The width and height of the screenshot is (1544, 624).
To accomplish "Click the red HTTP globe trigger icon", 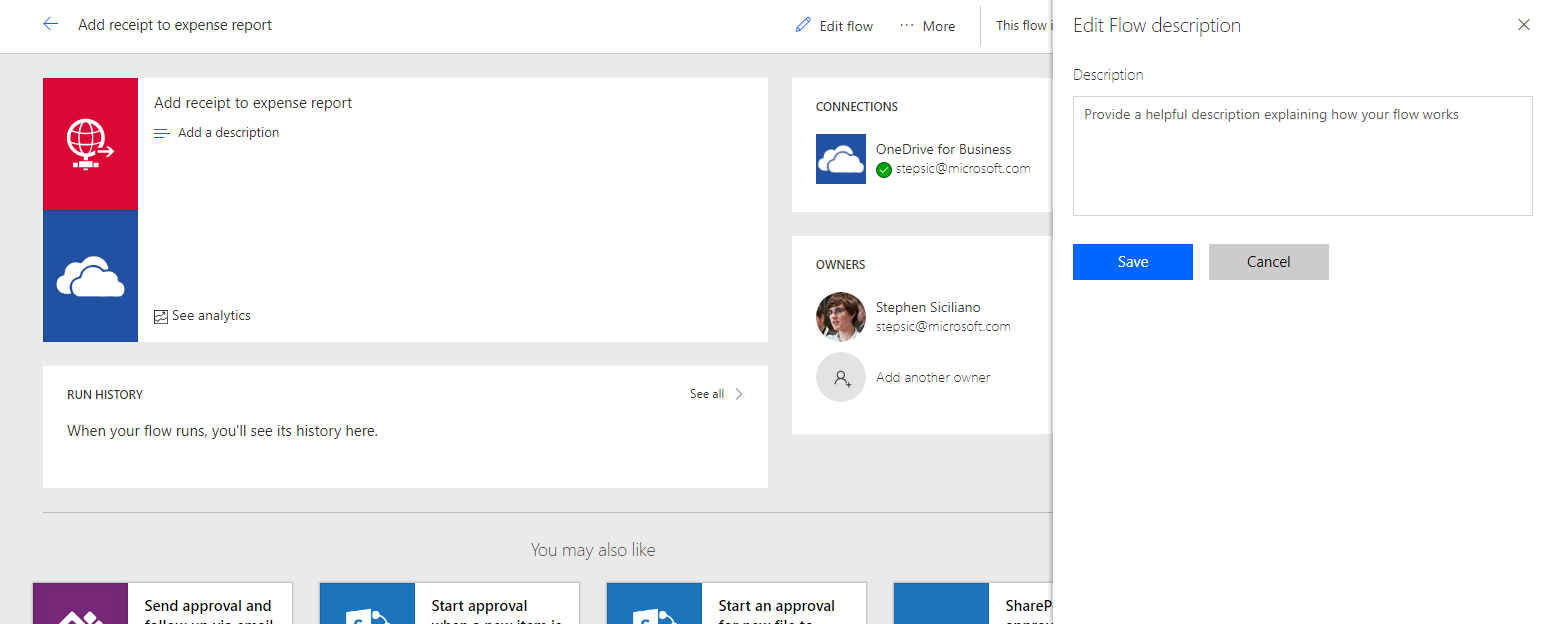I will (90, 144).
